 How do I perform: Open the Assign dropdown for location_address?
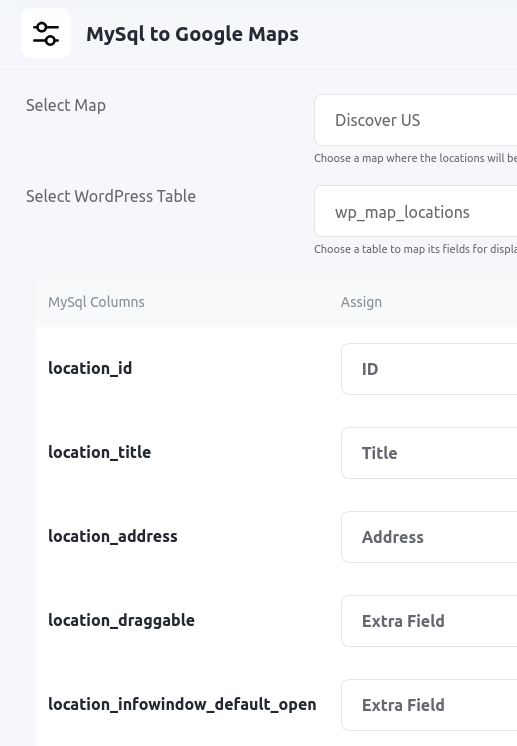(x=429, y=537)
